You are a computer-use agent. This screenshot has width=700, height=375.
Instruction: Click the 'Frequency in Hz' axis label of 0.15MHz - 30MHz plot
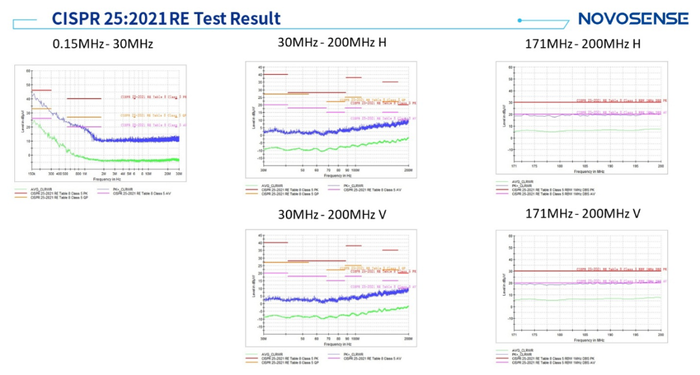pyautogui.click(x=107, y=179)
